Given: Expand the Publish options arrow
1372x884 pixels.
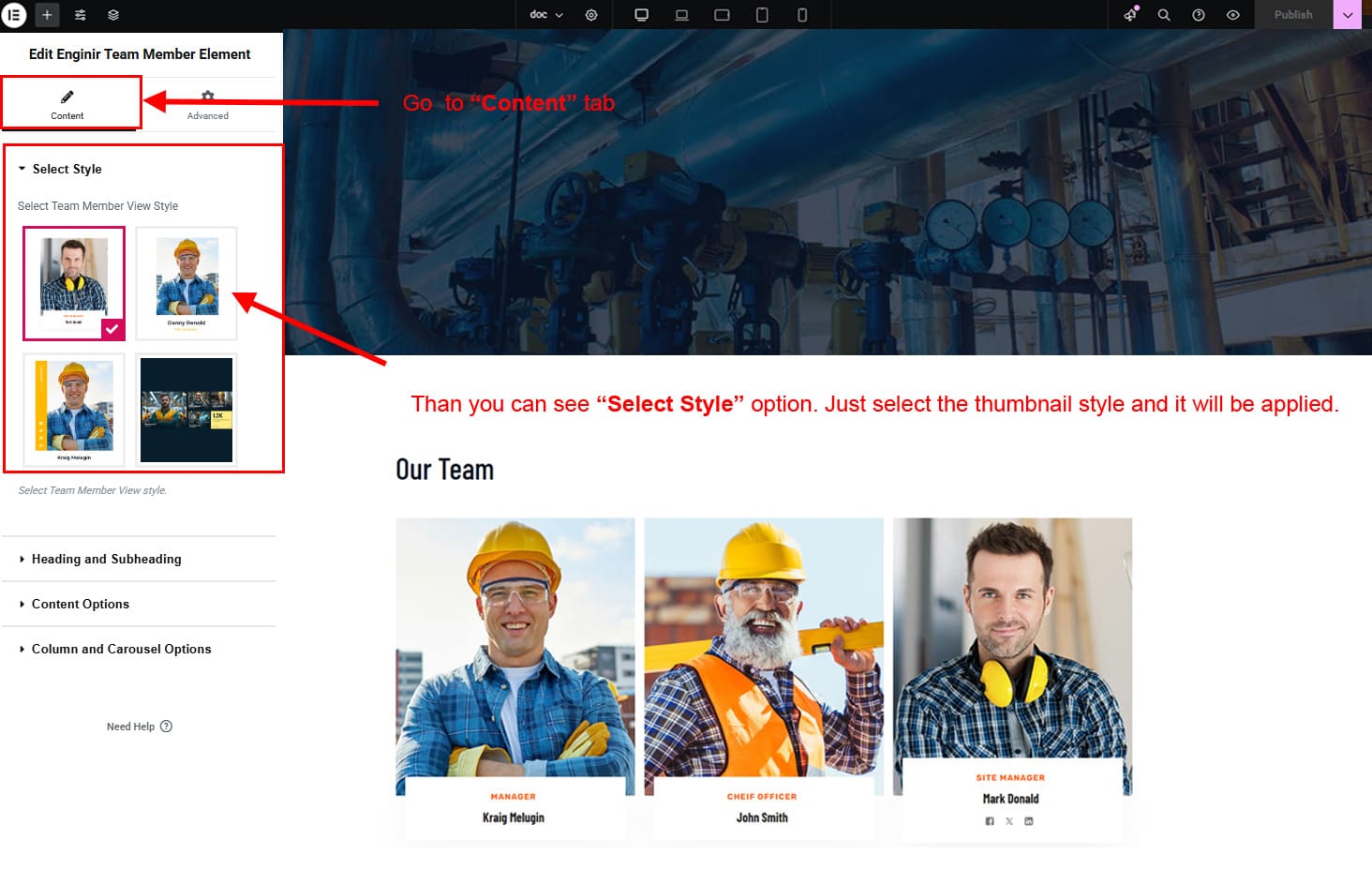Looking at the screenshot, I should (1348, 15).
